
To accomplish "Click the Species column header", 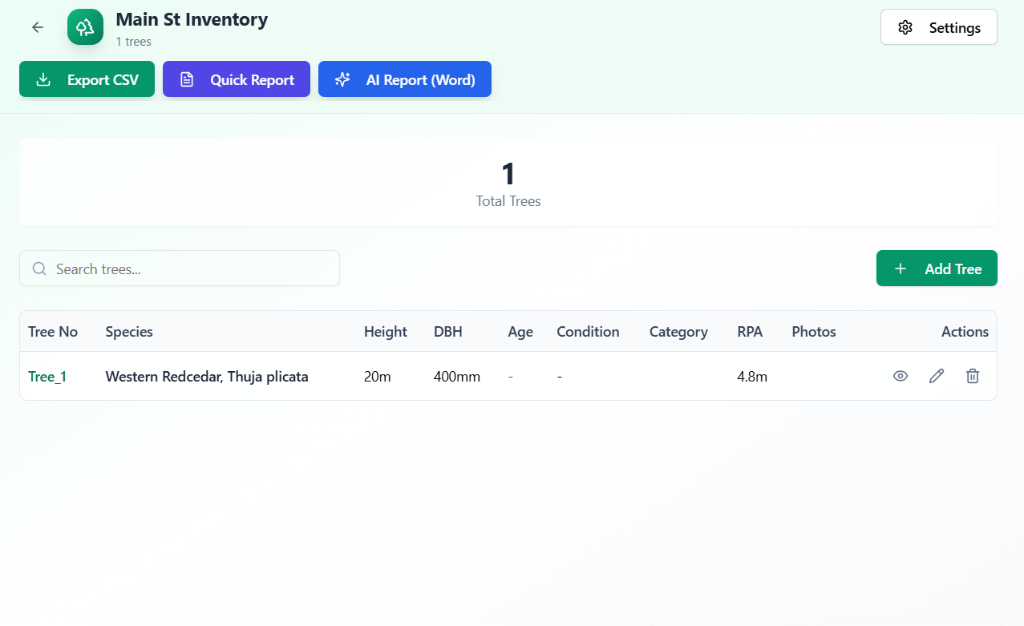I will pos(129,332).
